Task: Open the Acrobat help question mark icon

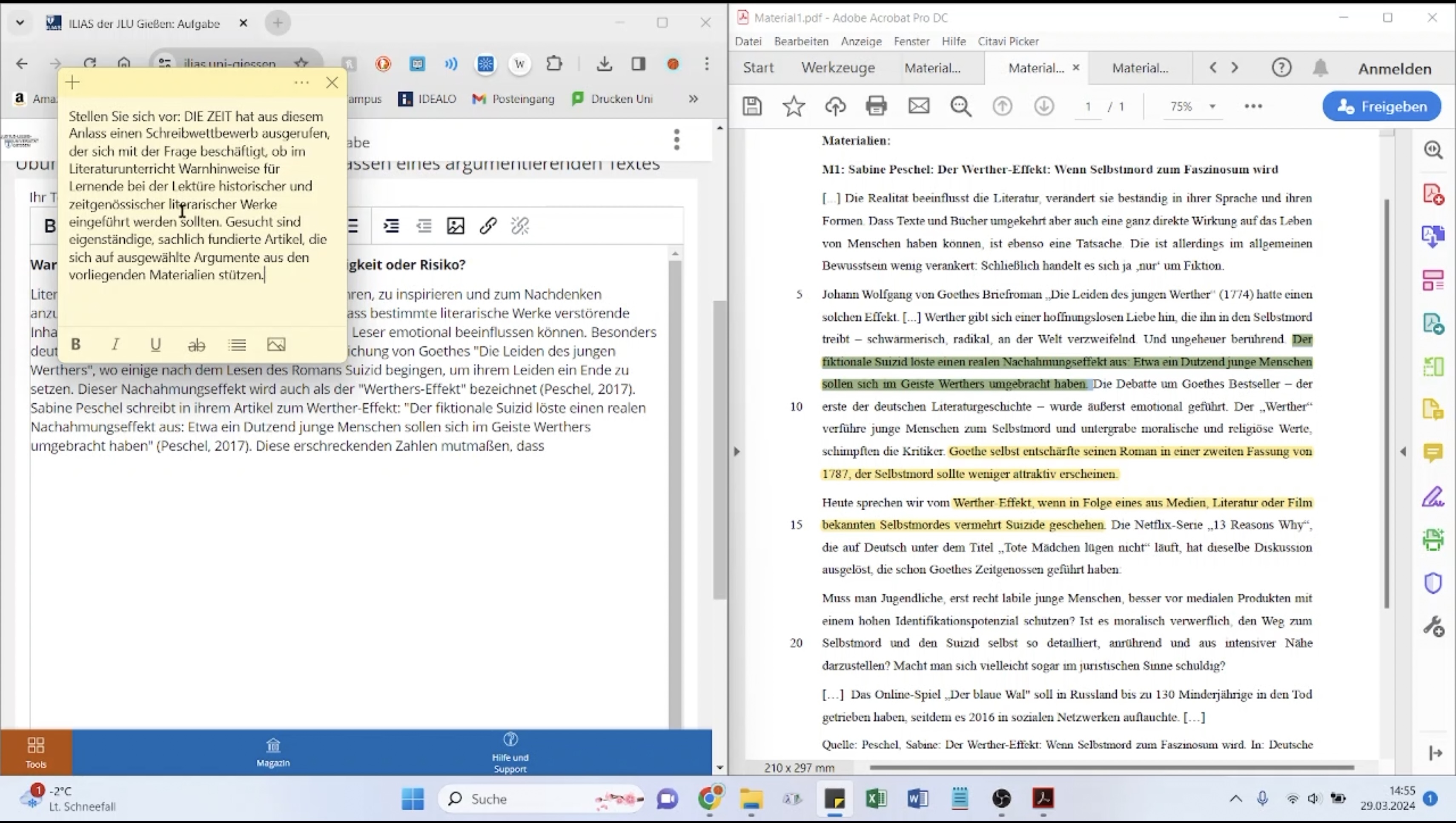Action: [x=1281, y=68]
